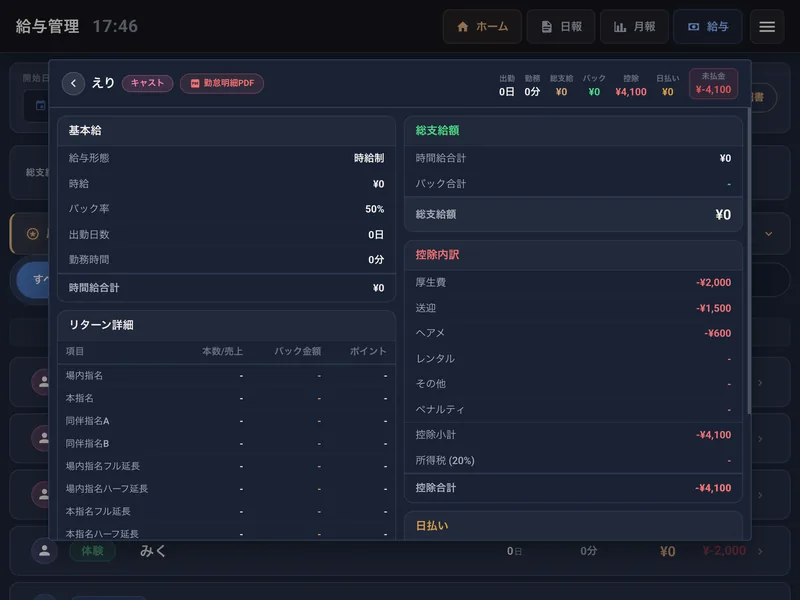Click みく's avatar icon at the bottom row
800x600 pixels.
(45, 550)
